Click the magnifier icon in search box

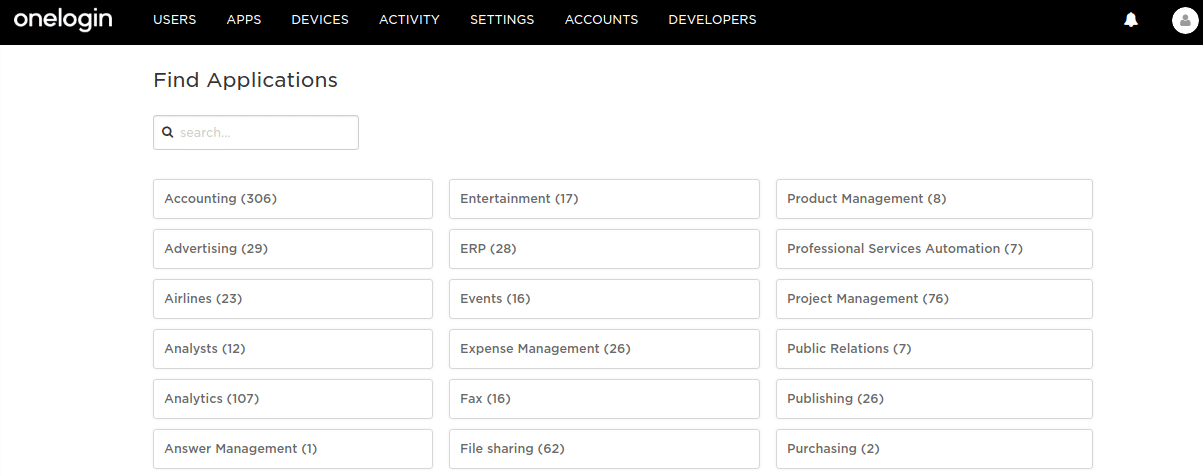click(x=168, y=132)
